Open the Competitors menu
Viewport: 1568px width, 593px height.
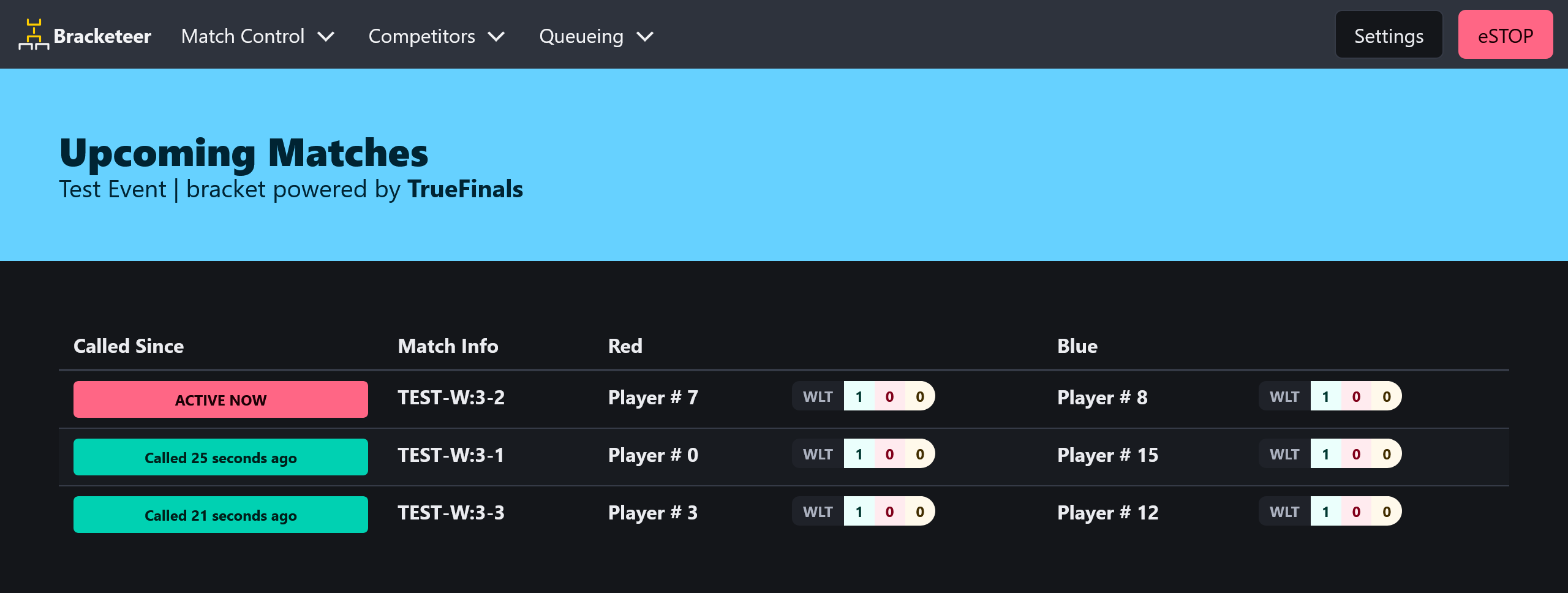[437, 36]
